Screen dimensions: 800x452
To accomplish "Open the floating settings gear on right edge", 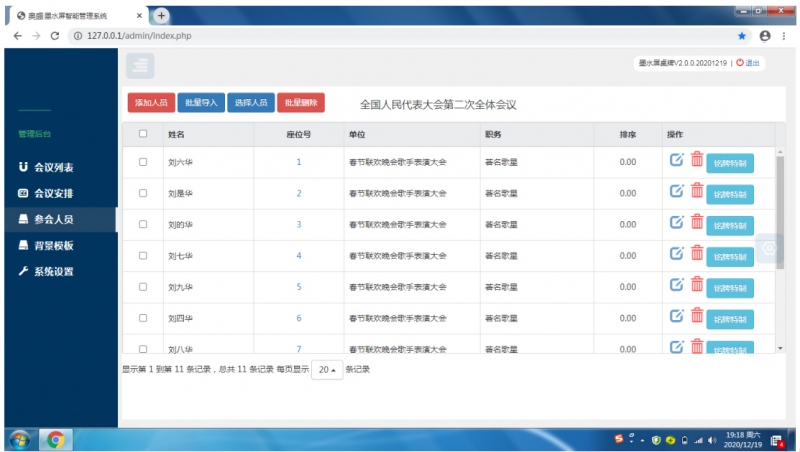I will 769,248.
